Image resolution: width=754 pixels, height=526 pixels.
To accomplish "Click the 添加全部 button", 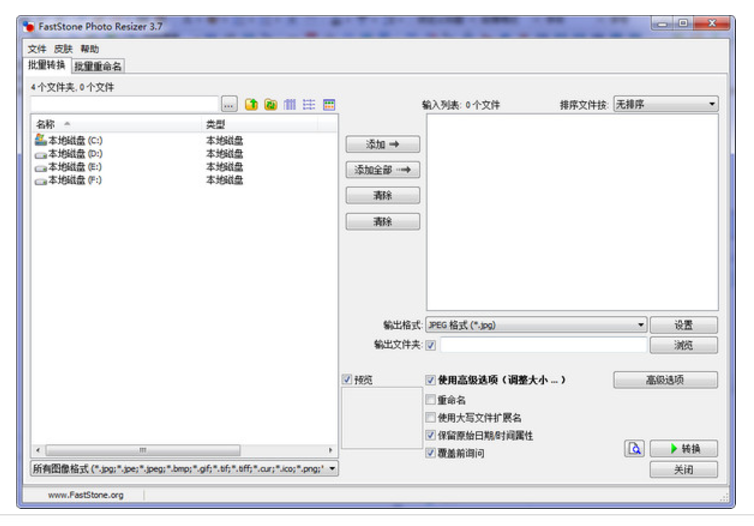I will 383,170.
